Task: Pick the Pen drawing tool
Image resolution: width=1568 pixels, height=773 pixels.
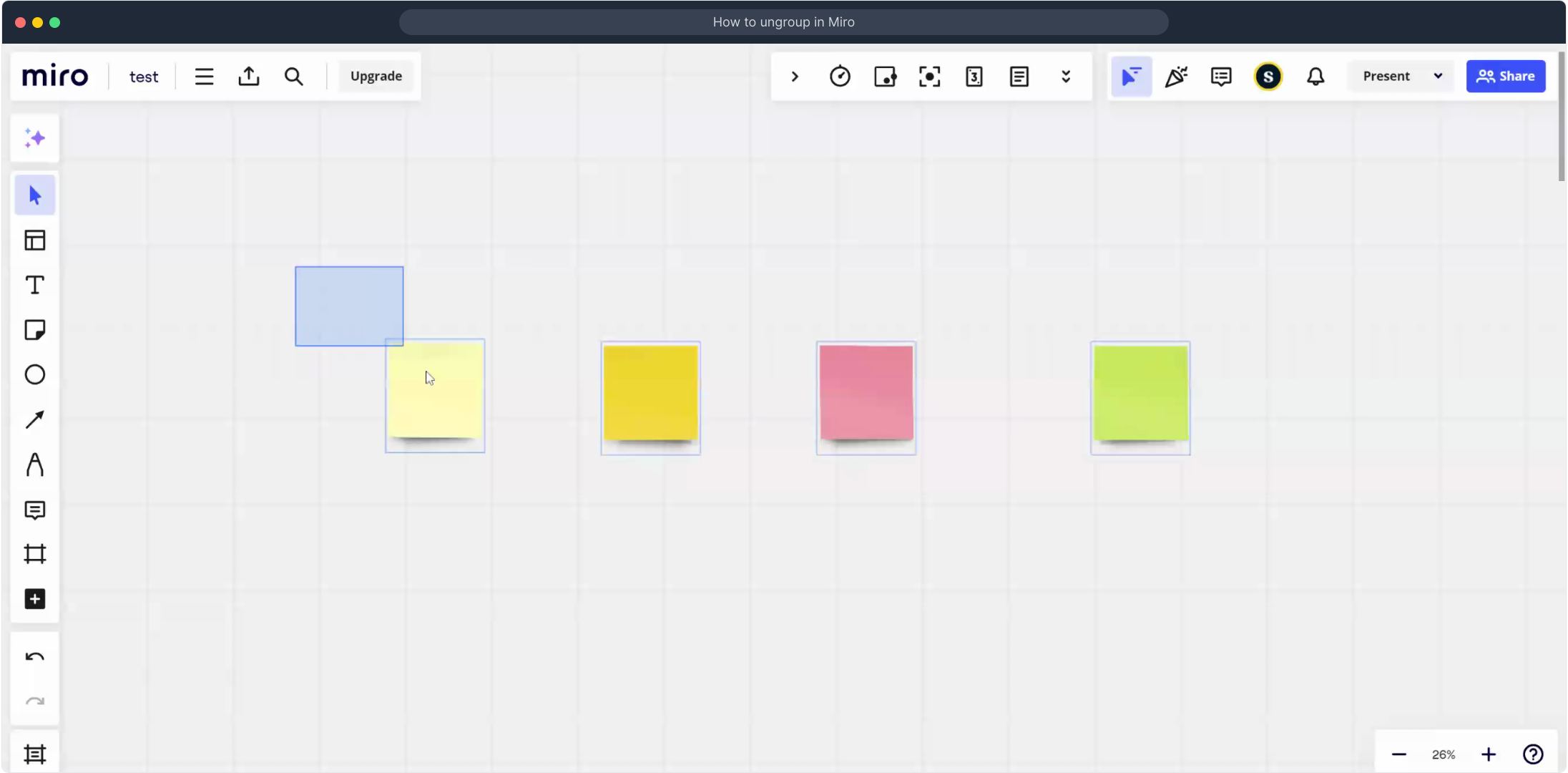Action: 34,465
